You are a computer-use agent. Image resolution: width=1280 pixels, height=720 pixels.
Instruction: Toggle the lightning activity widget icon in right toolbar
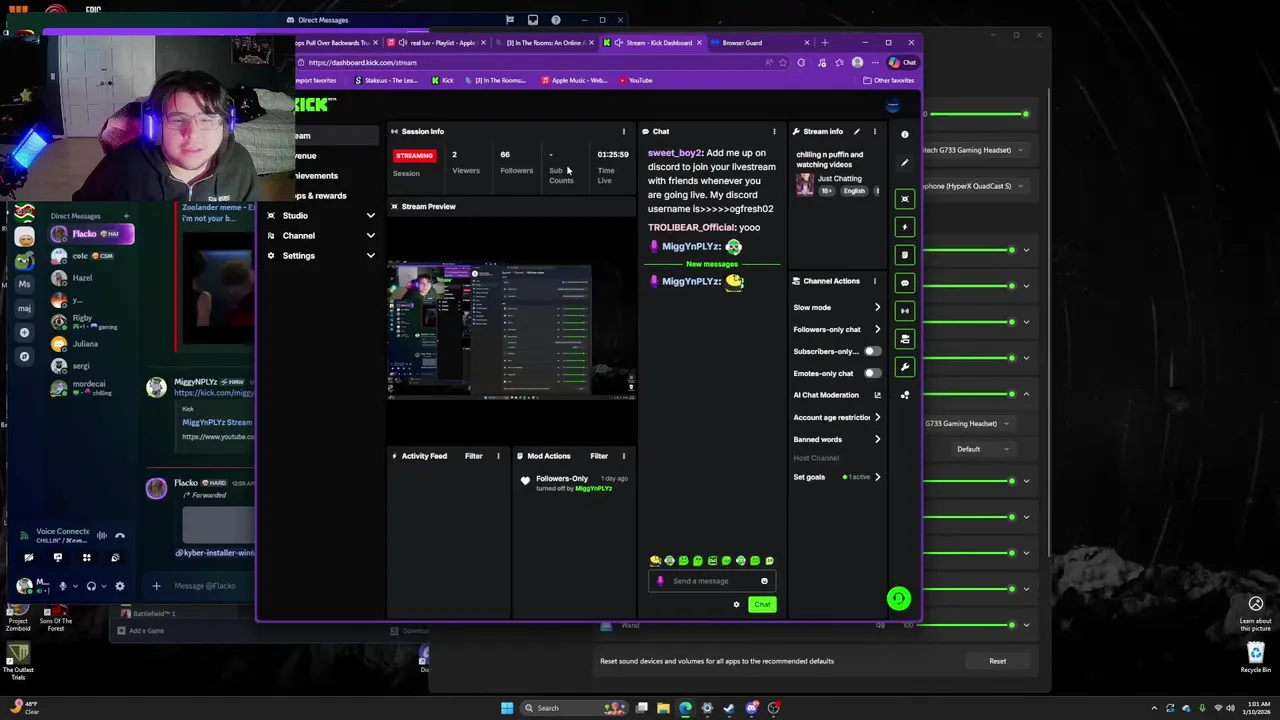click(x=905, y=227)
